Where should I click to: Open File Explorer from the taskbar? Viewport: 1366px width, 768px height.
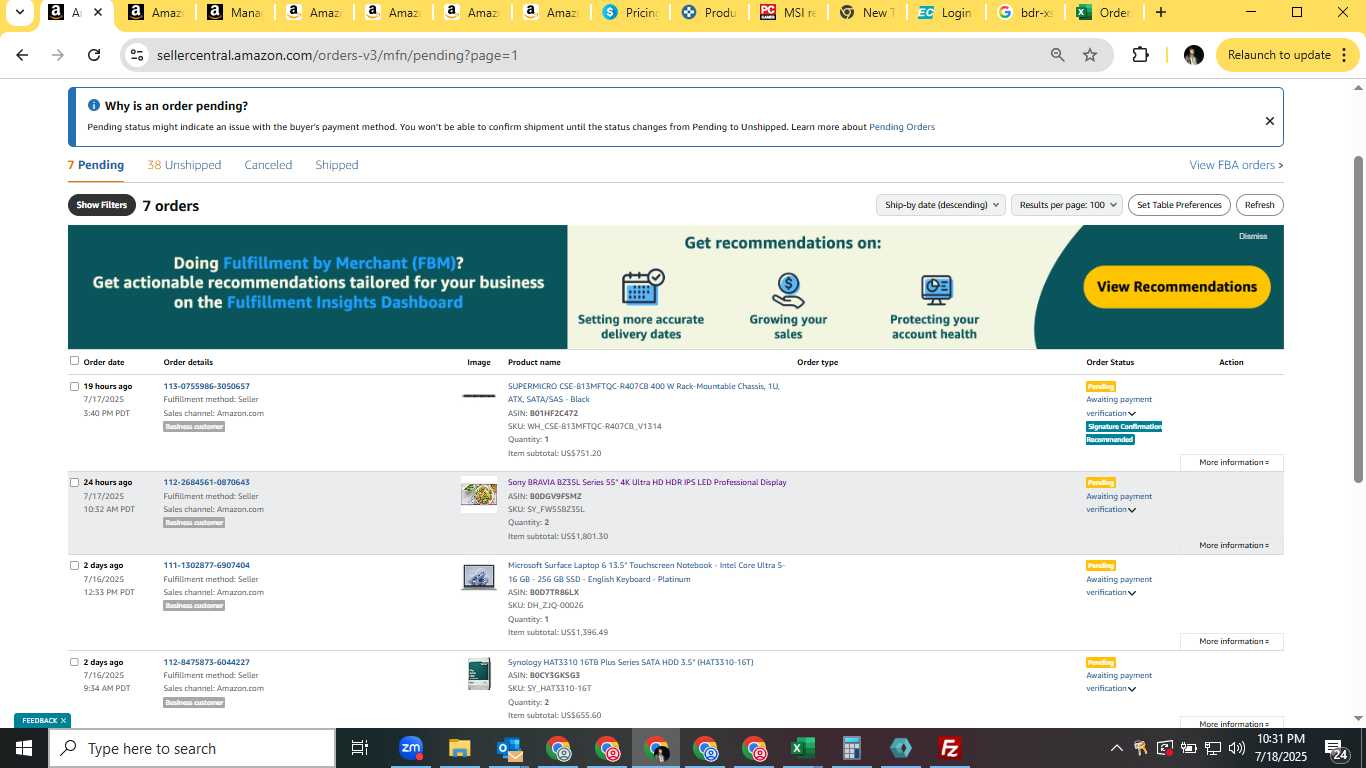tap(459, 748)
